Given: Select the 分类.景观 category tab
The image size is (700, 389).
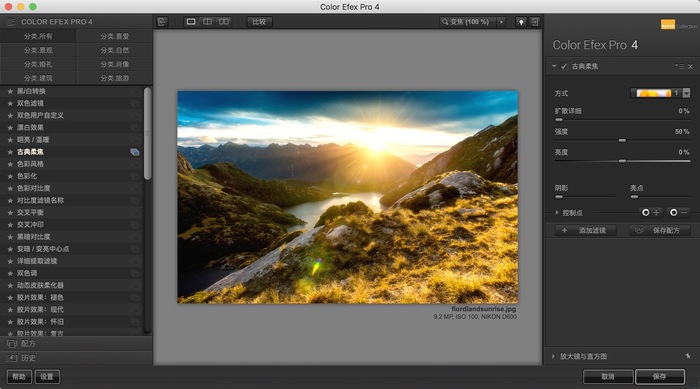Looking at the screenshot, I should 38,50.
